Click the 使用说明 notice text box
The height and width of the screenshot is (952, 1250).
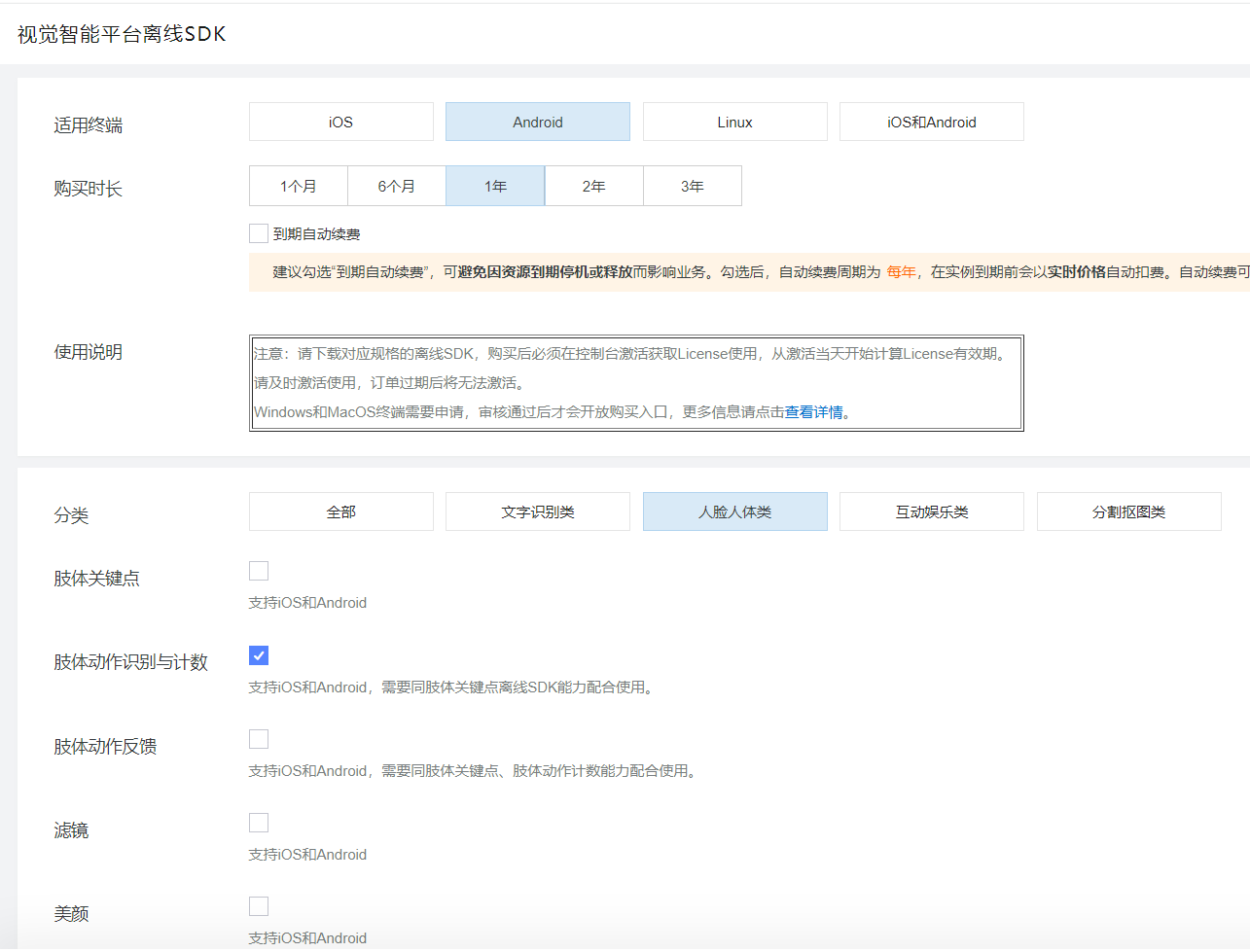(x=636, y=383)
